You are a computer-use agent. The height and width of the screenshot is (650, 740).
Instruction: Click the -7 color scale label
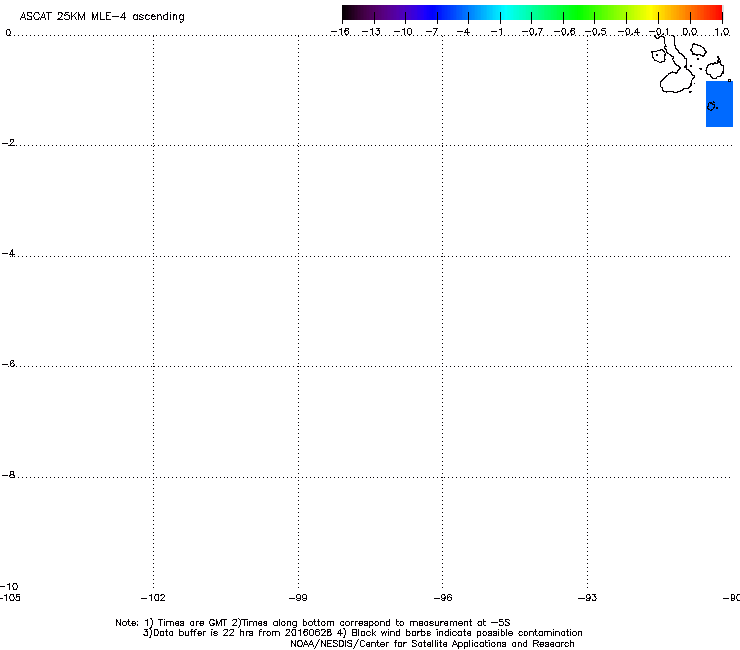[432, 32]
